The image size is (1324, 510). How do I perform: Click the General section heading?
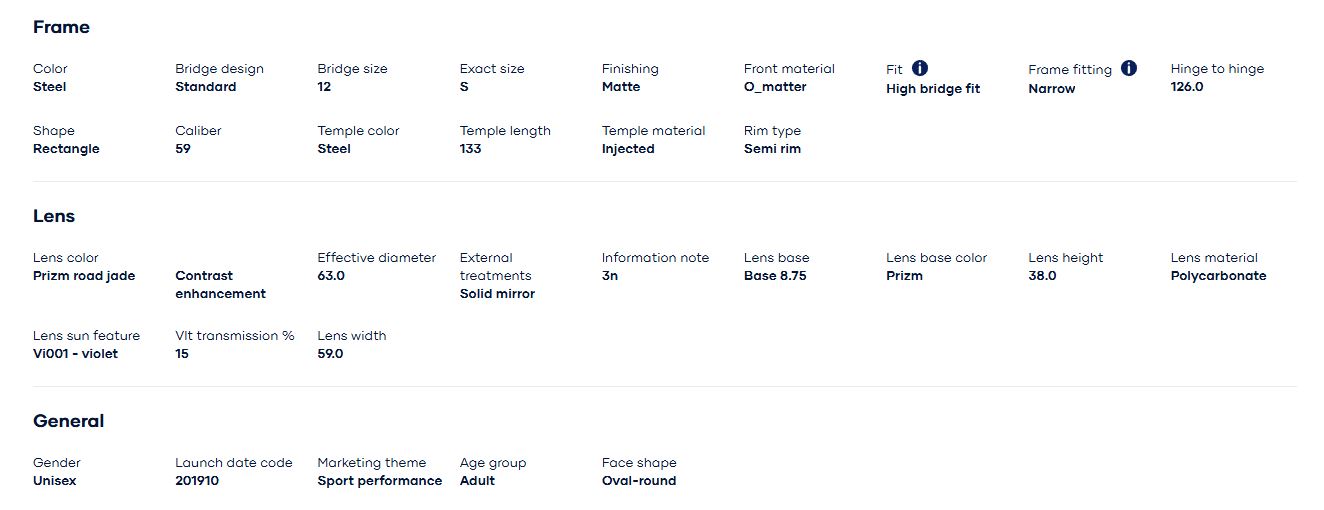point(68,421)
